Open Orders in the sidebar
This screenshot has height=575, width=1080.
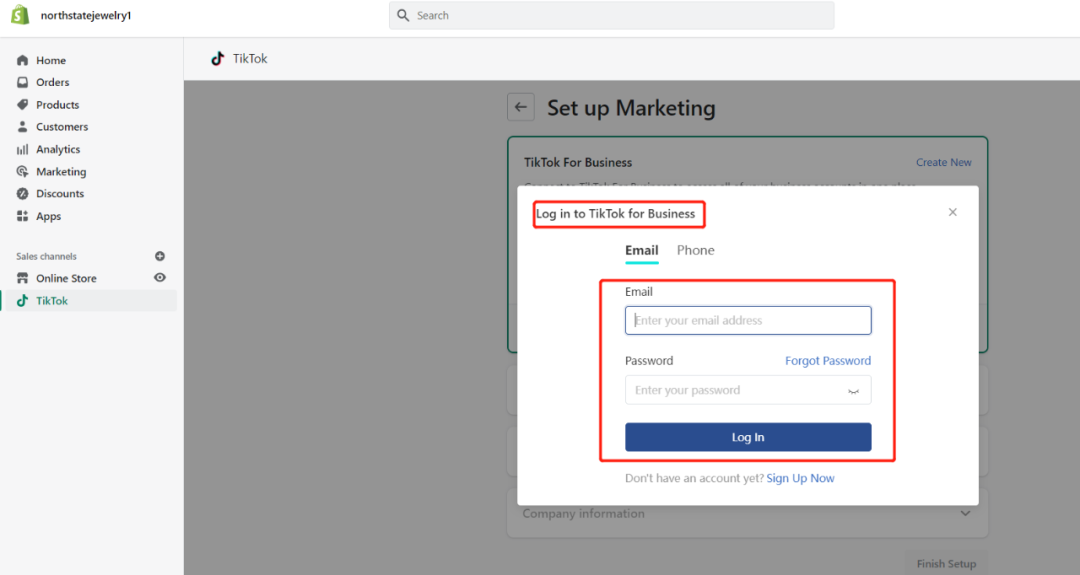click(x=52, y=83)
